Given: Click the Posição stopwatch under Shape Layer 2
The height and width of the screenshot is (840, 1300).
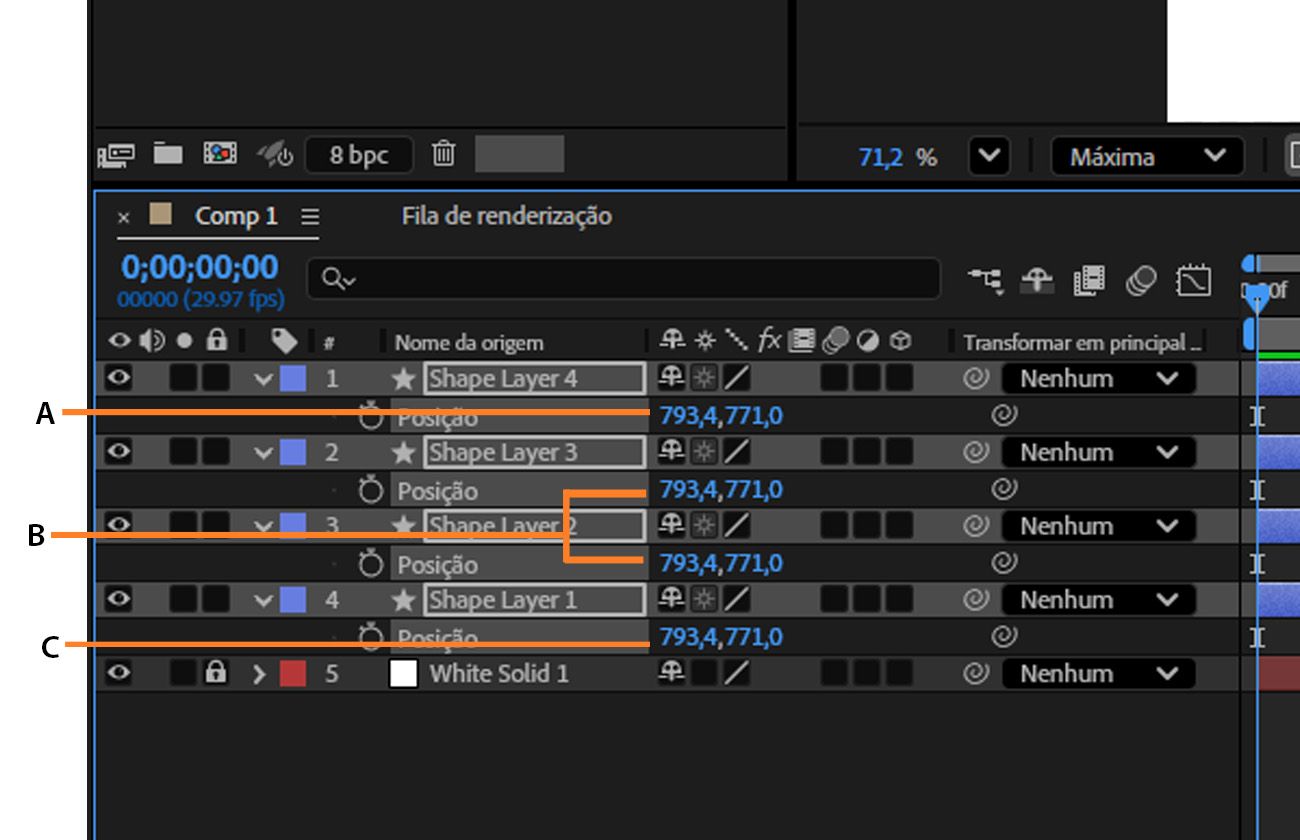Looking at the screenshot, I should click(372, 564).
